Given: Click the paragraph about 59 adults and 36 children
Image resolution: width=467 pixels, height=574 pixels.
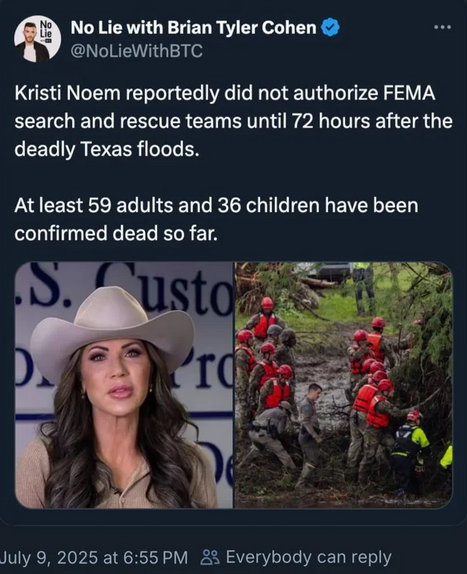Looking at the screenshot, I should pos(216,219).
